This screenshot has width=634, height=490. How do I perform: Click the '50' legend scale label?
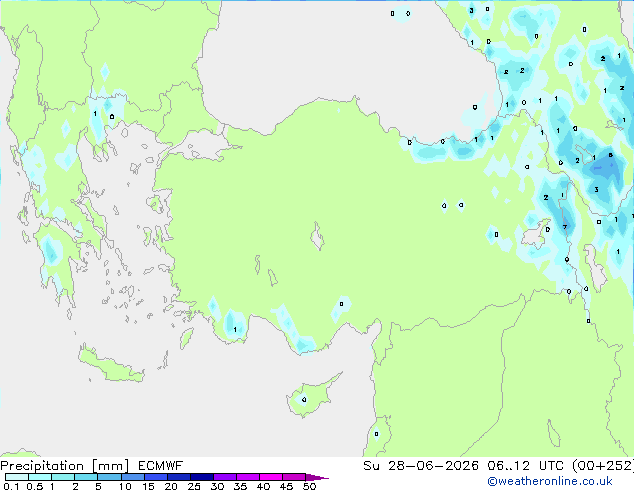309,486
